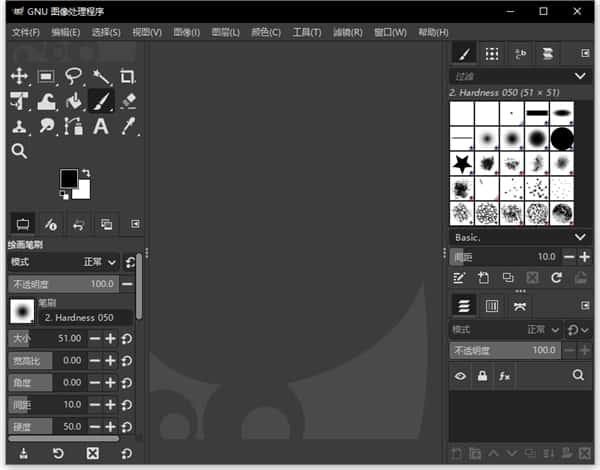The height and width of the screenshot is (470, 600).
Task: Toggle layer visibility eye icon
Action: tap(461, 375)
